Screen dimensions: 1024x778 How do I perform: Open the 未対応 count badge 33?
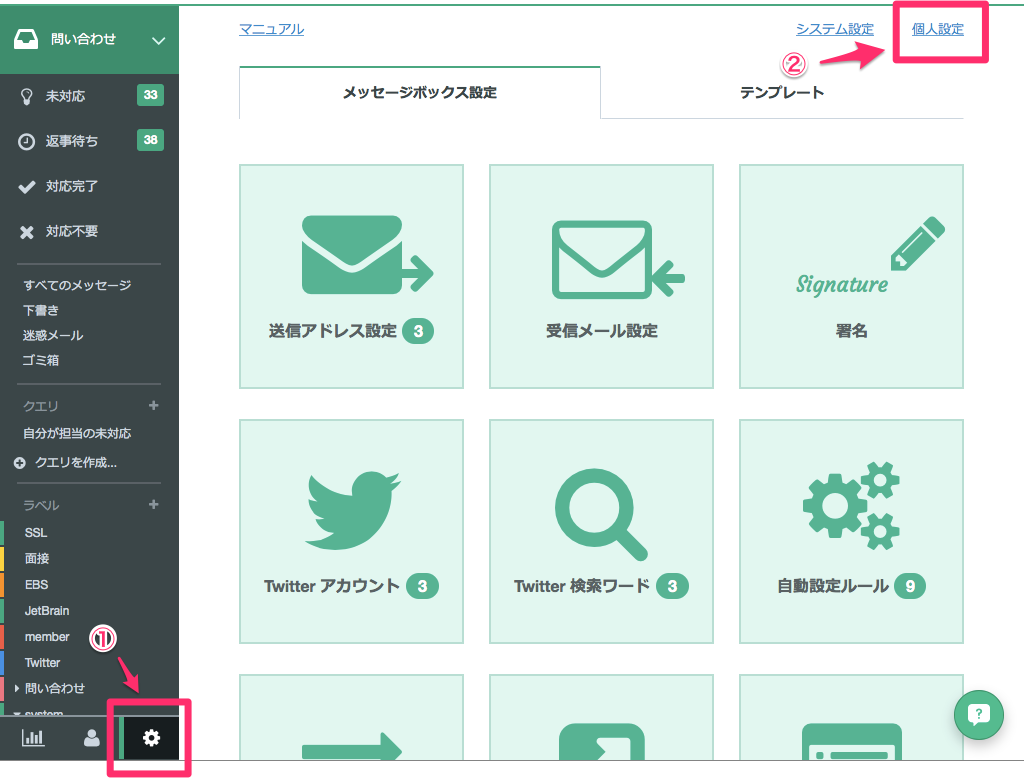[150, 95]
